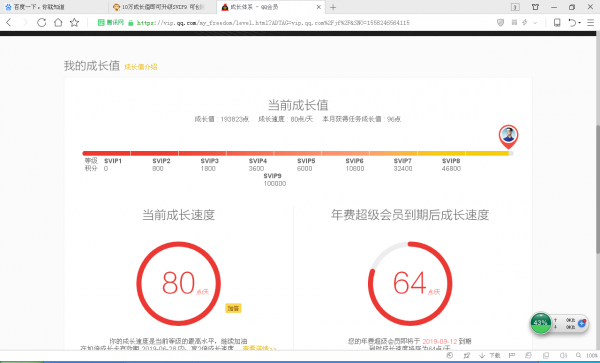Open a new tab with the plus button
Viewport: 600px width, 363px height.
[333, 7]
